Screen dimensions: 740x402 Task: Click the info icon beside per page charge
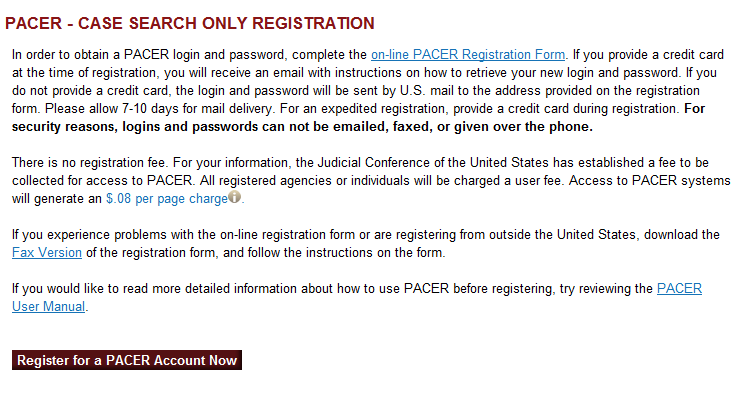point(235,198)
